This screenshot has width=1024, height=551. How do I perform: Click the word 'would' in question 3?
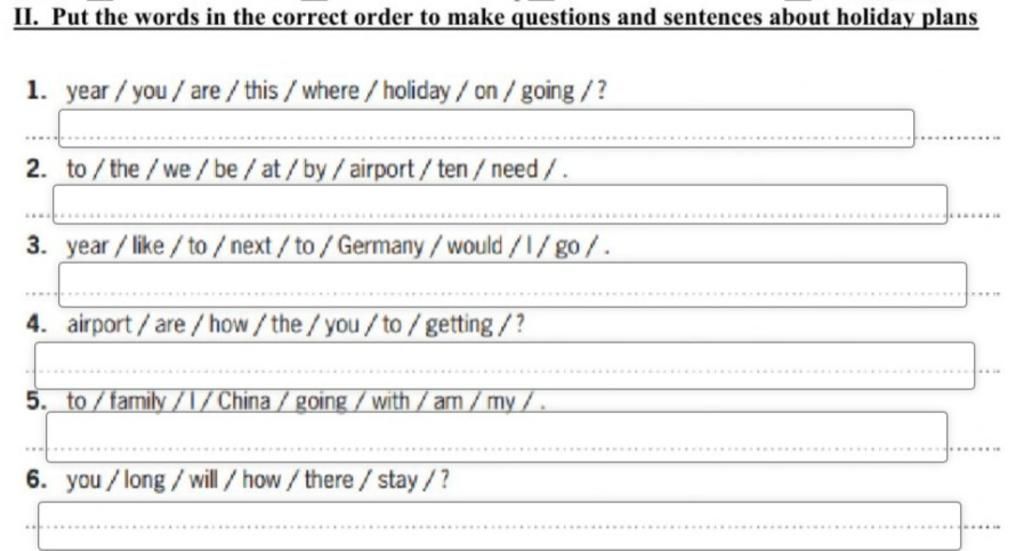(475, 246)
